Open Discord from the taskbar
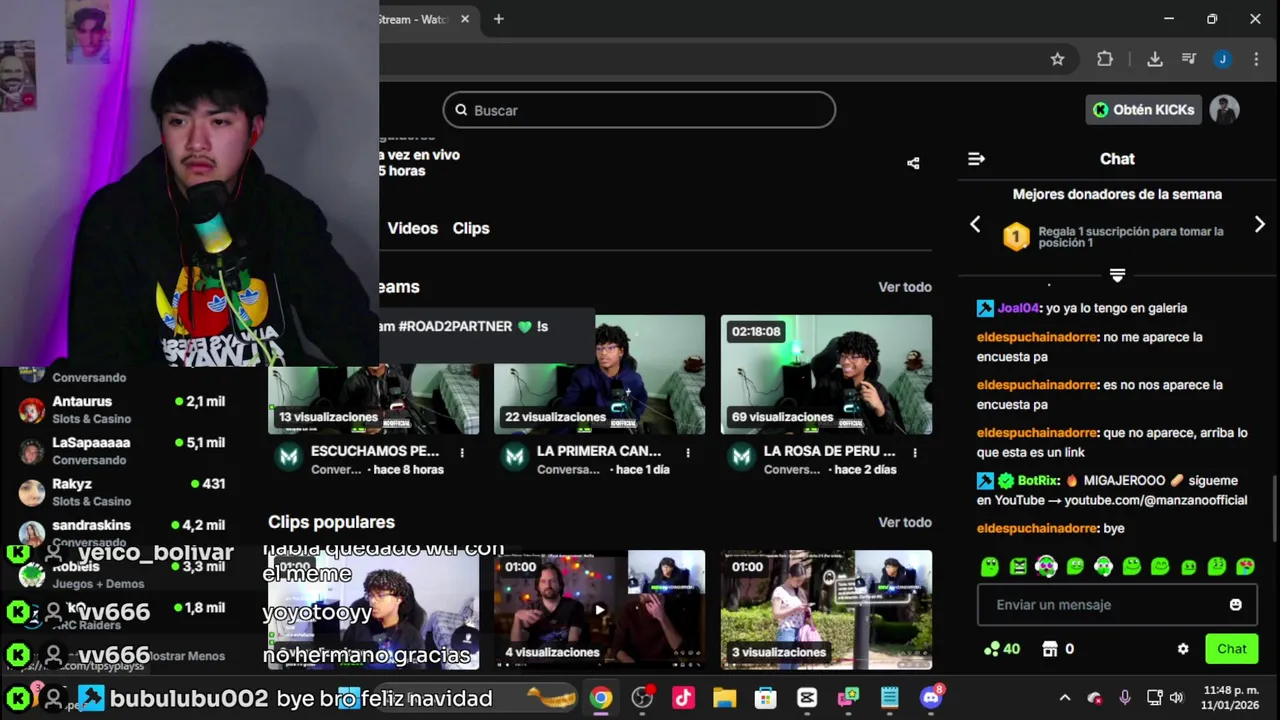The image size is (1280, 720). 931,698
